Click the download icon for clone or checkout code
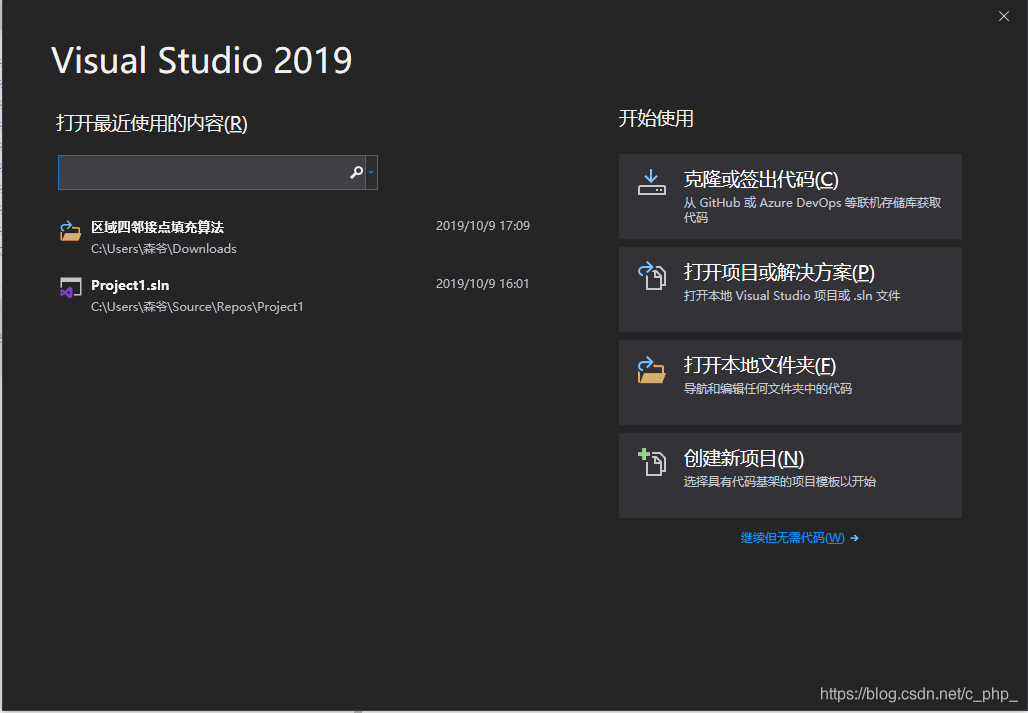The width and height of the screenshot is (1028, 713). click(652, 183)
